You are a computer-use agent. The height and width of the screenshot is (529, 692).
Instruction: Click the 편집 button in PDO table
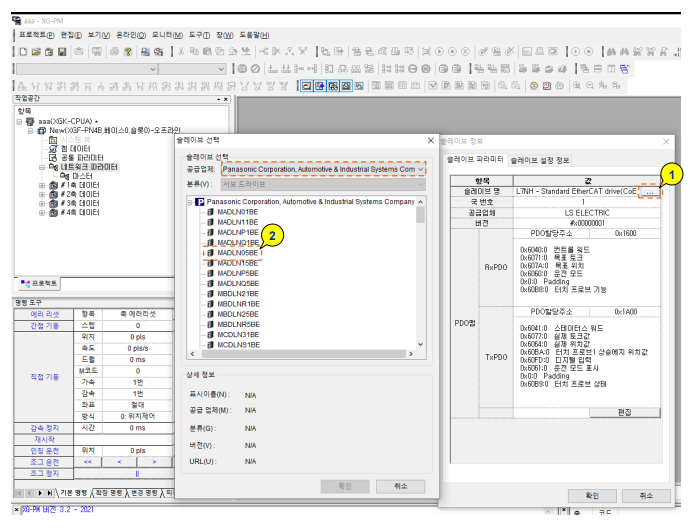click(624, 411)
